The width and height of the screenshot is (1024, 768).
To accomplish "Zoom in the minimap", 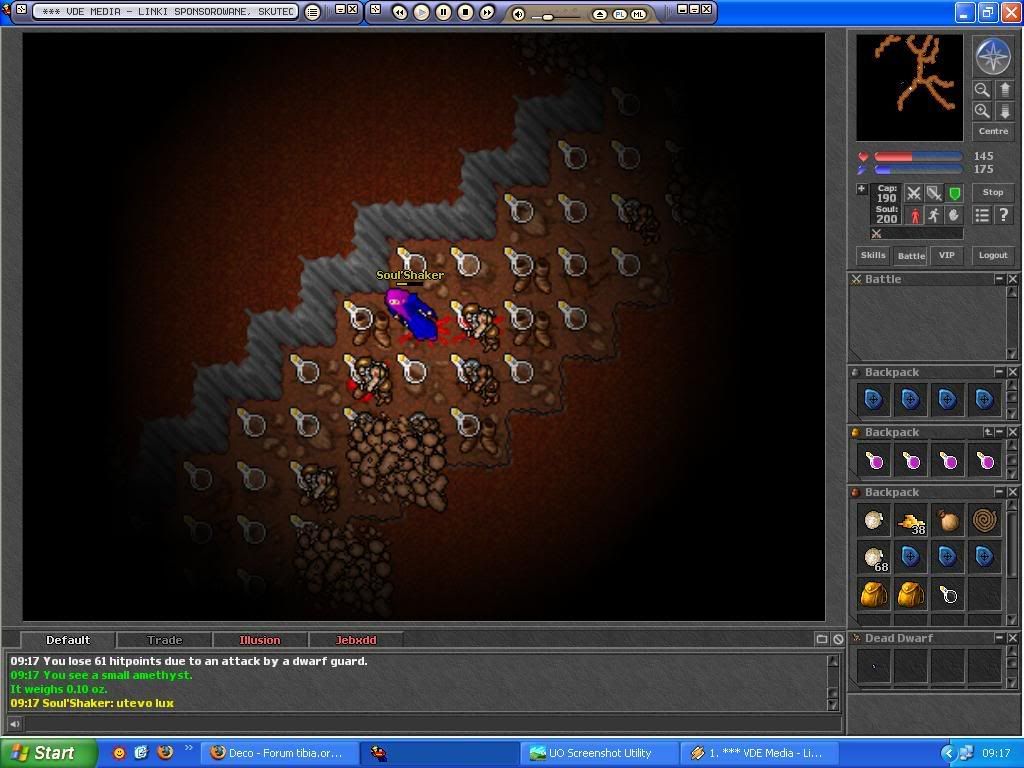I will click(981, 111).
